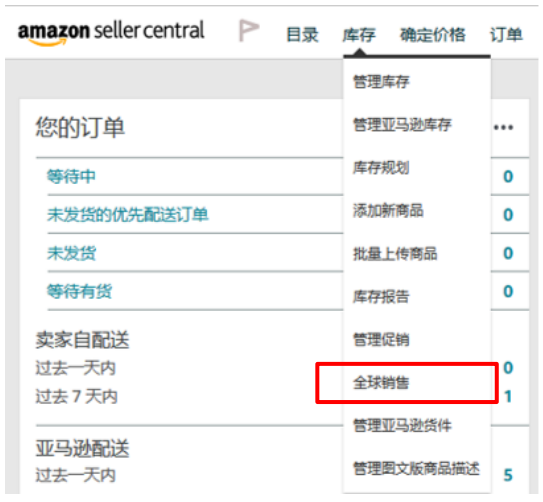This screenshot has height=502, width=543.
Task: Open the three-dots menu in orders panel
Action: click(x=503, y=127)
